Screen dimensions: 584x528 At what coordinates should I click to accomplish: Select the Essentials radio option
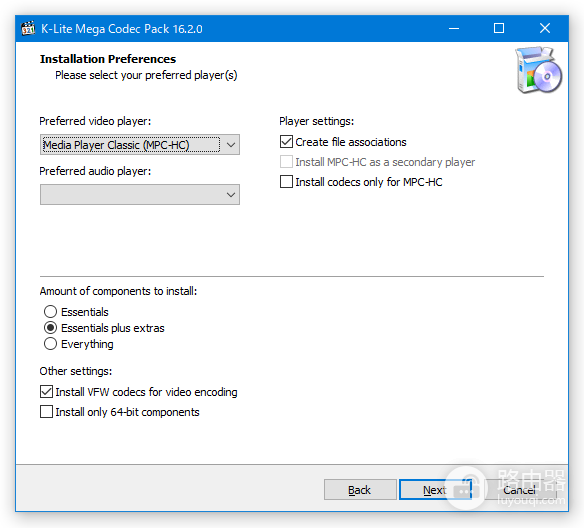pyautogui.click(x=50, y=312)
